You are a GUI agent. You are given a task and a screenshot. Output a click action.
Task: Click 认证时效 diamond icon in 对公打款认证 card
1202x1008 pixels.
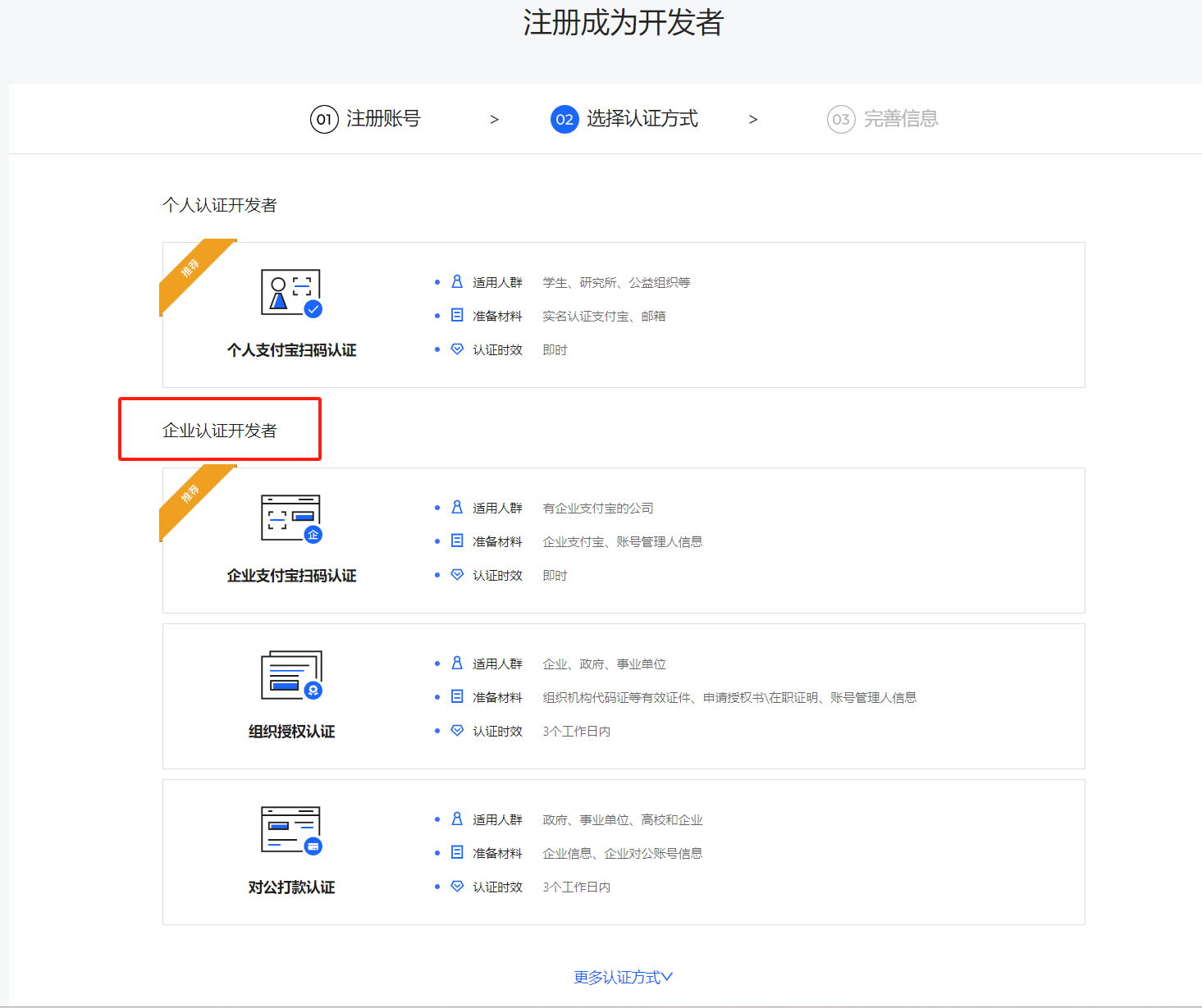pyautogui.click(x=457, y=887)
